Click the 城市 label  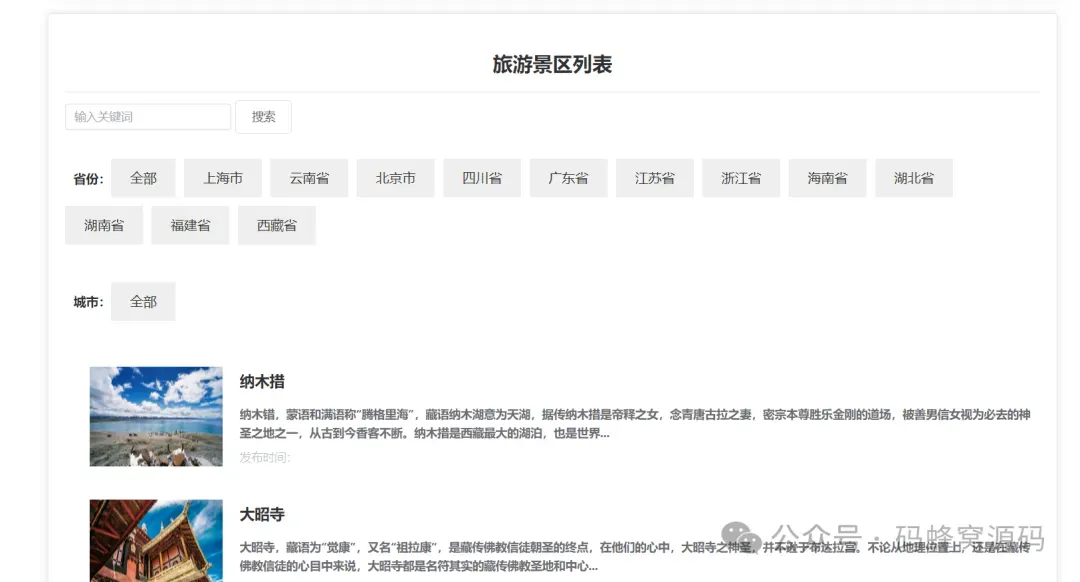pos(88,302)
